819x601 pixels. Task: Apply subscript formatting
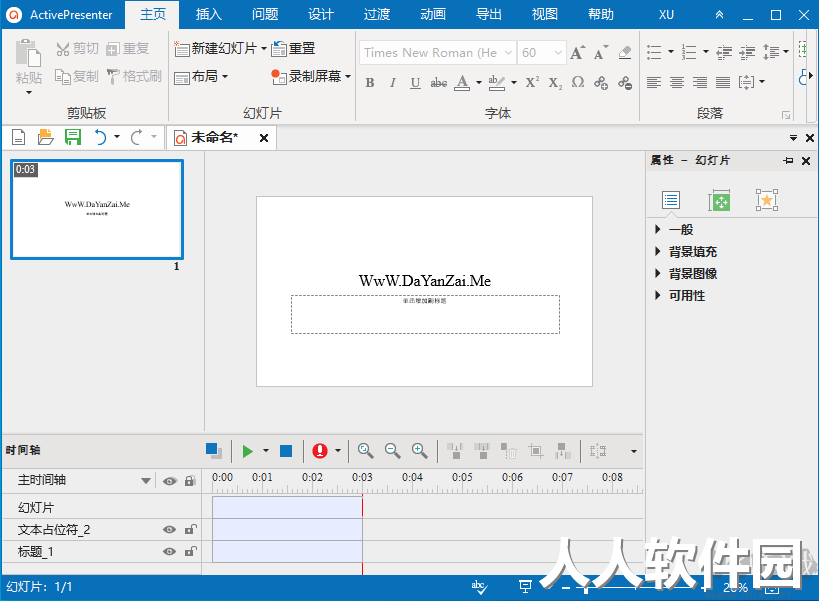click(555, 83)
